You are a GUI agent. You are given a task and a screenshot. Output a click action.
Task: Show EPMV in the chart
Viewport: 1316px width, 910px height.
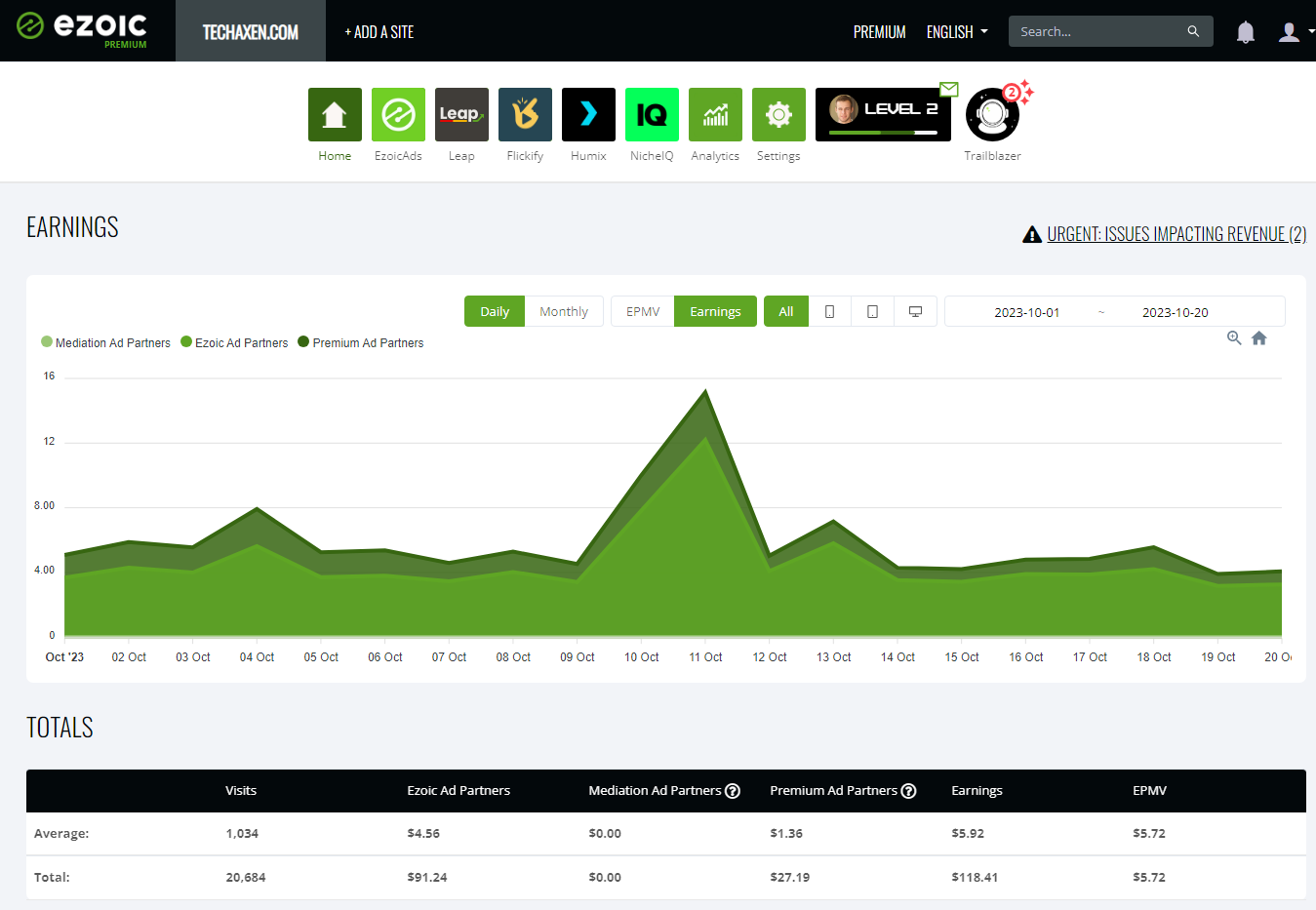(643, 311)
